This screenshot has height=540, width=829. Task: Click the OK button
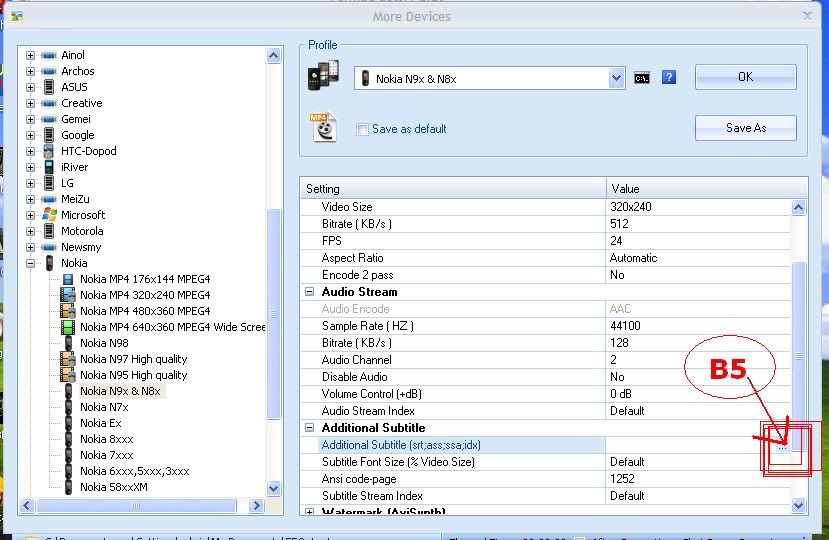point(745,77)
